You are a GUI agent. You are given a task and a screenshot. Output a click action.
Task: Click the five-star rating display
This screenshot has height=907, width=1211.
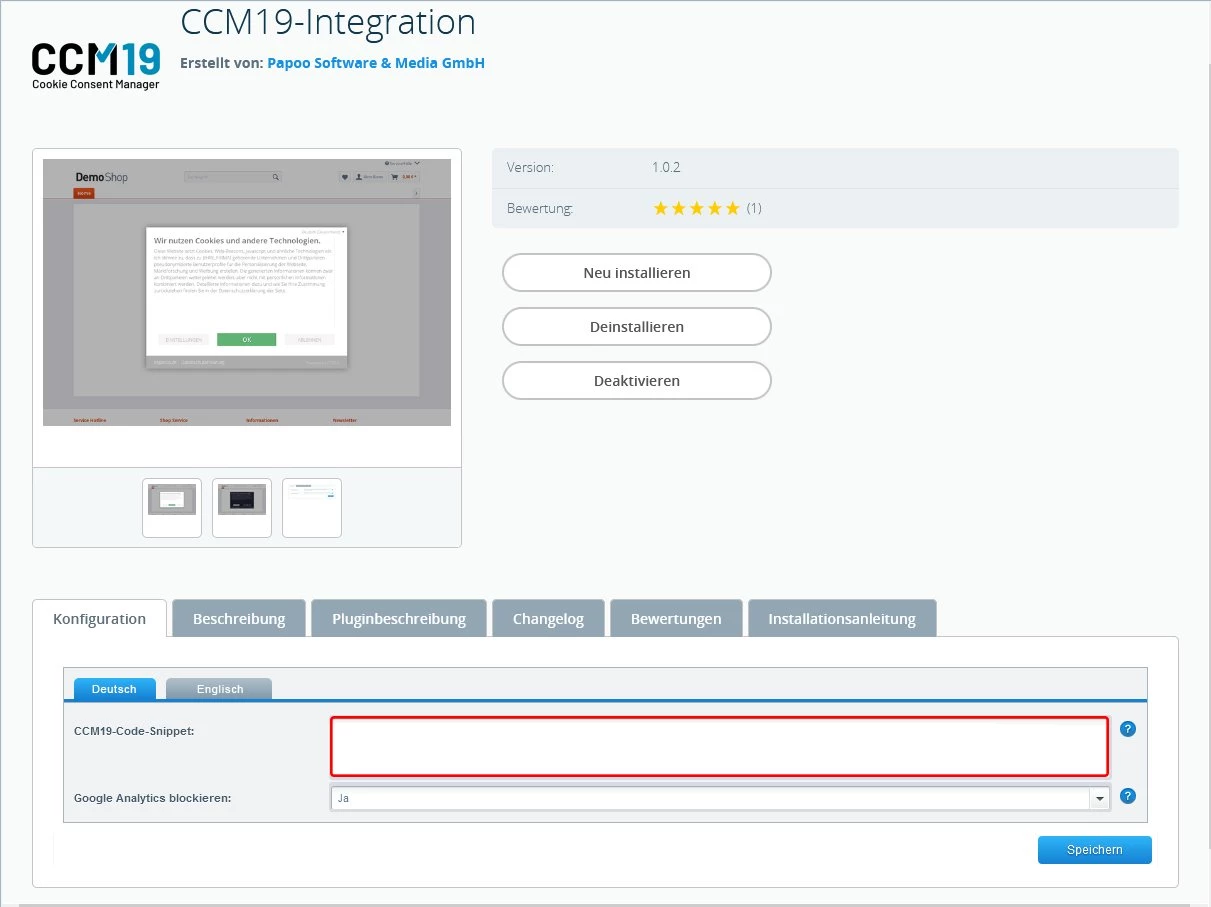pyautogui.click(x=696, y=209)
